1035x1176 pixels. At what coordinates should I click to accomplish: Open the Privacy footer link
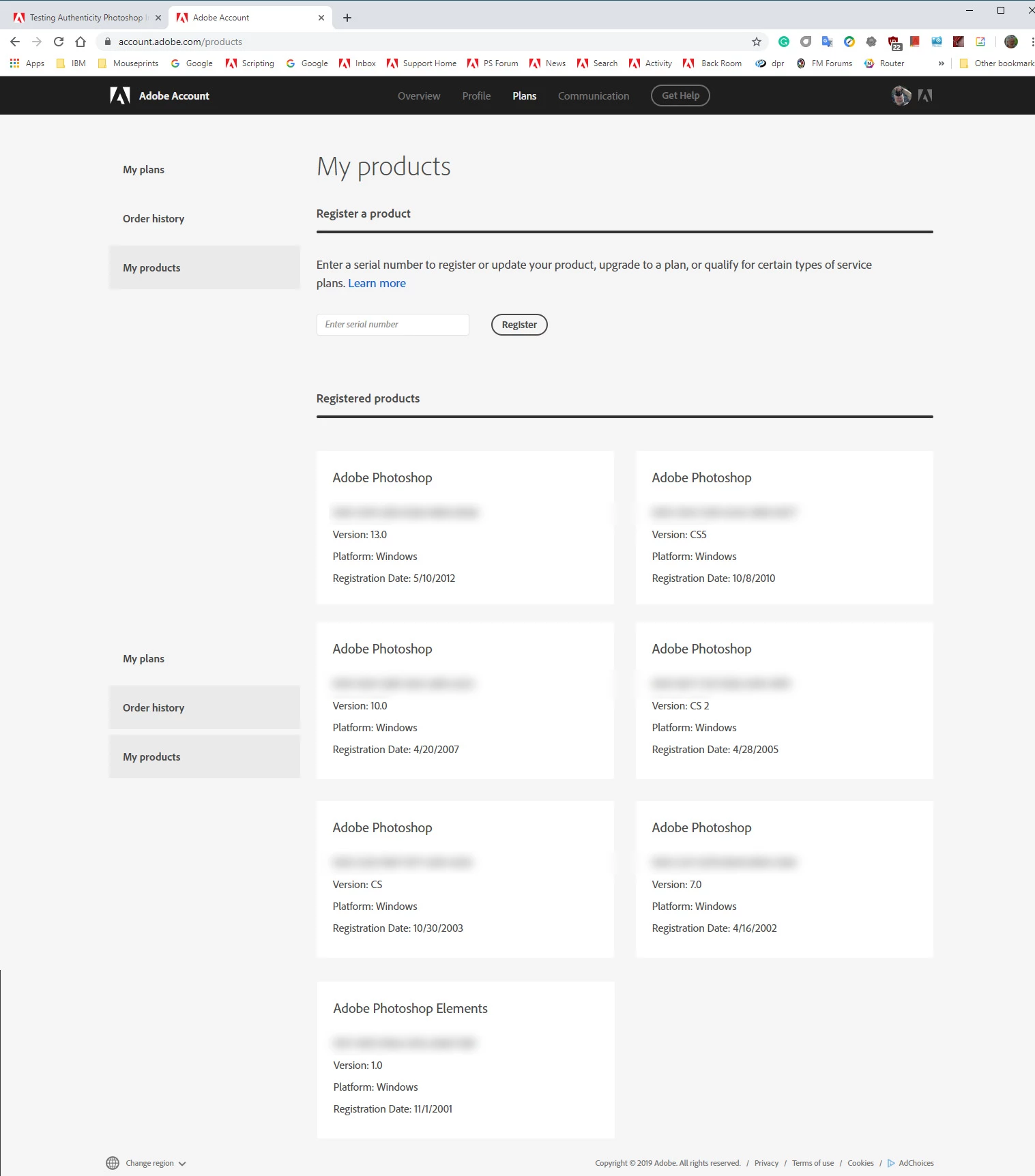point(766,1163)
